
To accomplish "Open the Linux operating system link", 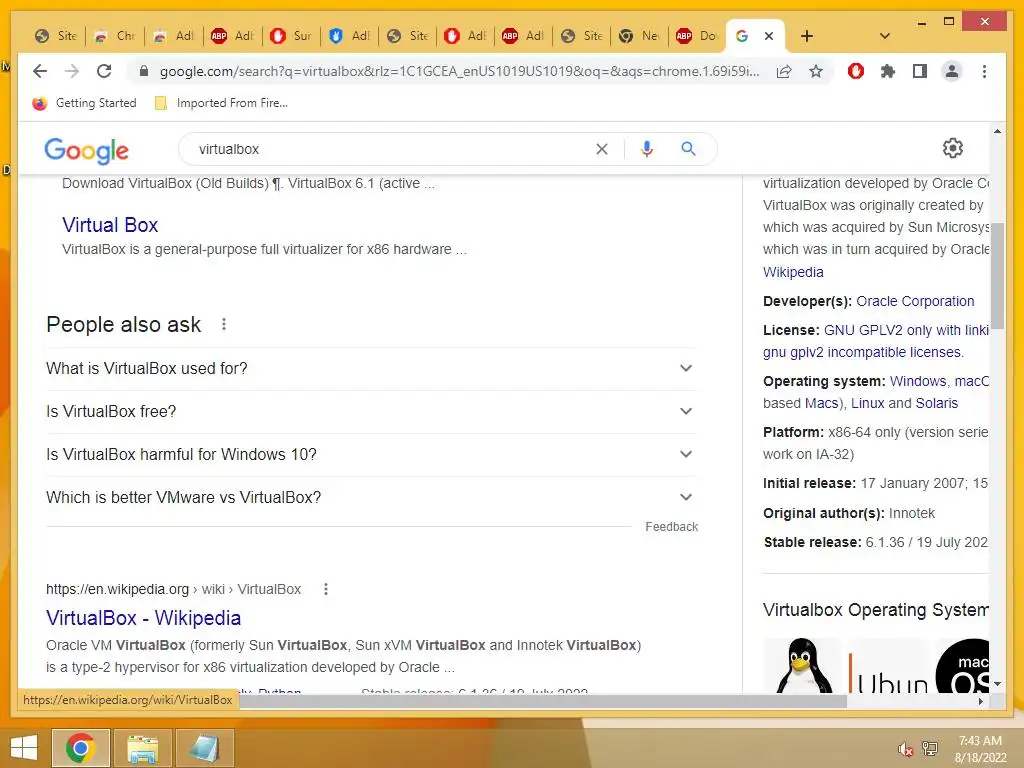I will [x=867, y=403].
